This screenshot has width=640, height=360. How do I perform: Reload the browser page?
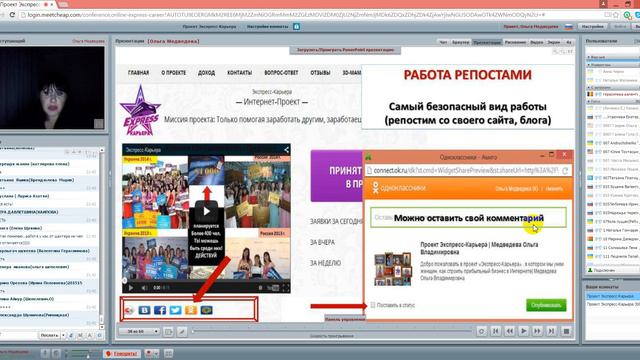coord(12,15)
